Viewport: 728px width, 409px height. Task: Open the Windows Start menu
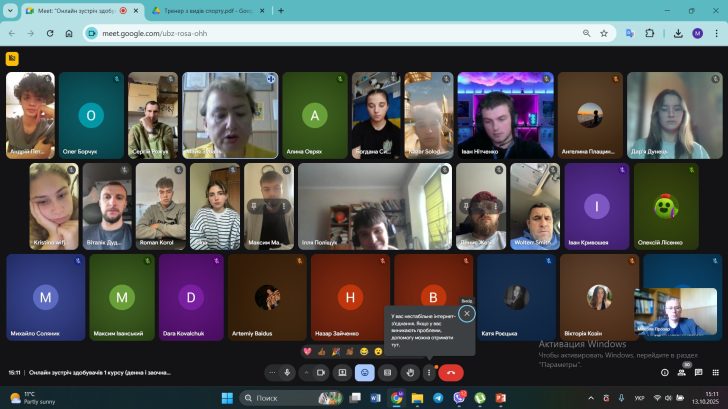227,398
